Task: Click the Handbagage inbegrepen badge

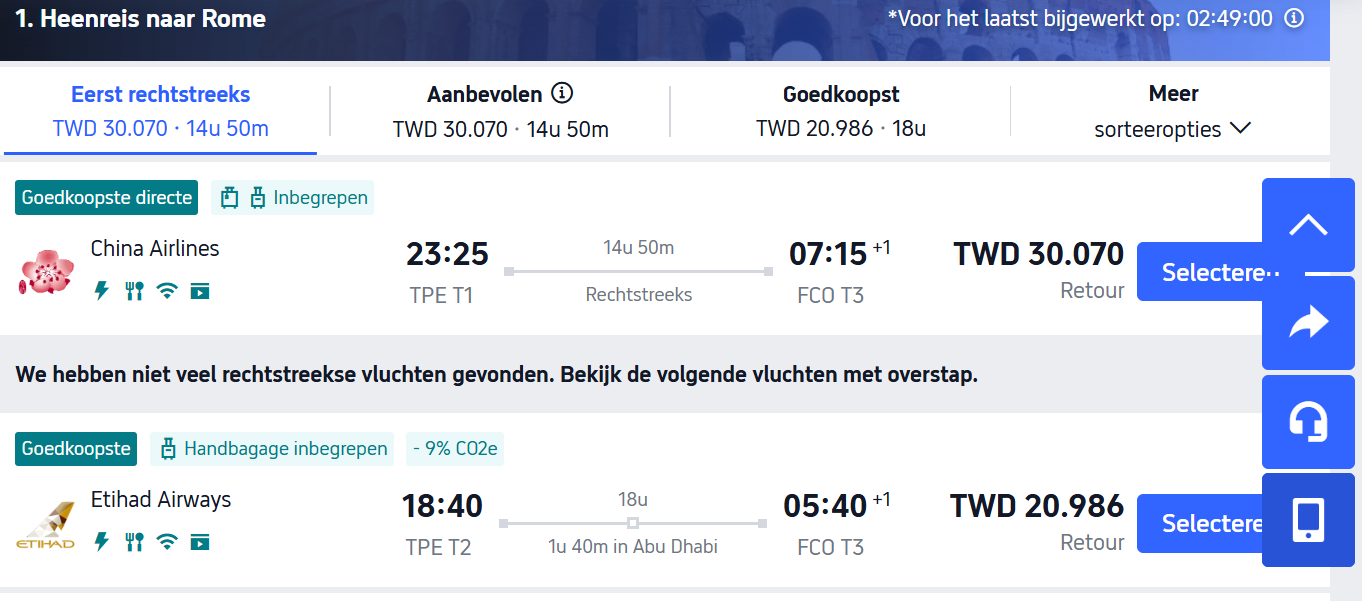Action: click(x=272, y=449)
